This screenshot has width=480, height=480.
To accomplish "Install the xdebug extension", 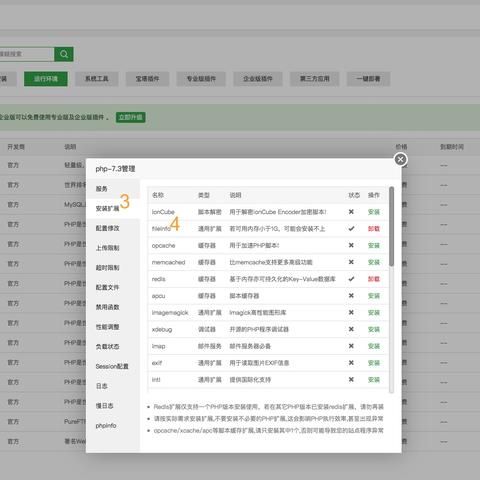I will 374,329.
